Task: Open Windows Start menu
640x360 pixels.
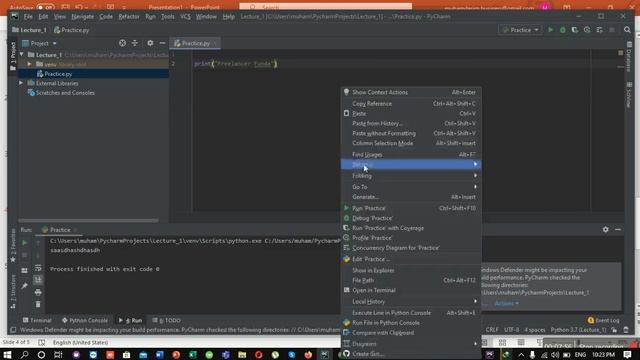Action: (7, 354)
